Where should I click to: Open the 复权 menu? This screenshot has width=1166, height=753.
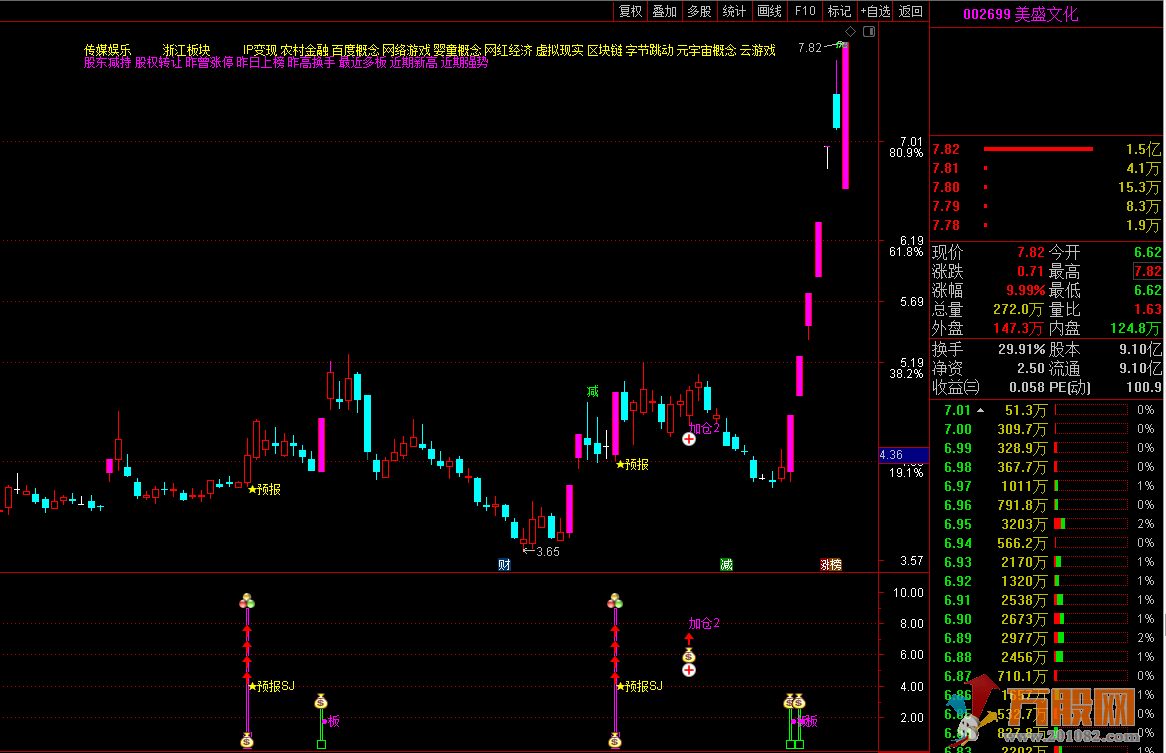[630, 11]
